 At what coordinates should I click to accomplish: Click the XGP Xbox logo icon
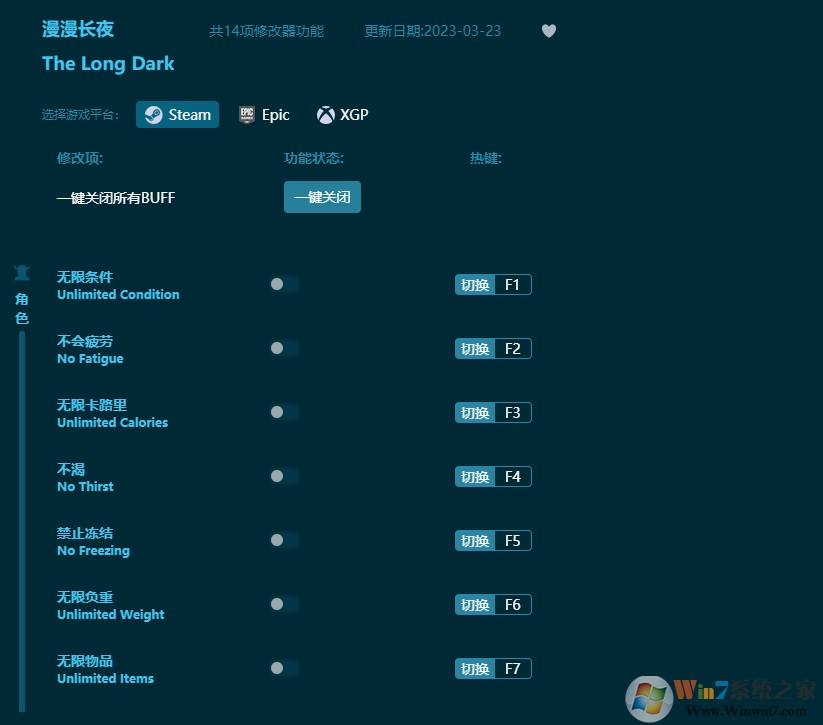point(324,114)
